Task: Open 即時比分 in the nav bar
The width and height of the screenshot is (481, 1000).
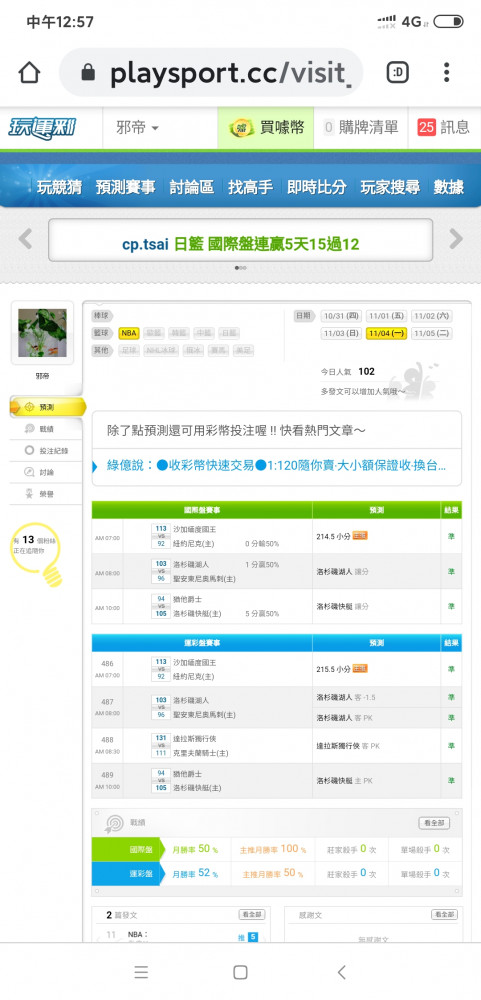Action: (317, 187)
